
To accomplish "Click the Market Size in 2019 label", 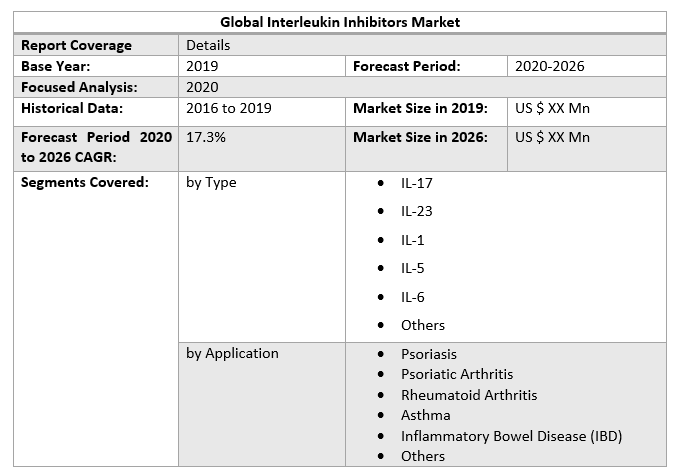I will [x=420, y=108].
